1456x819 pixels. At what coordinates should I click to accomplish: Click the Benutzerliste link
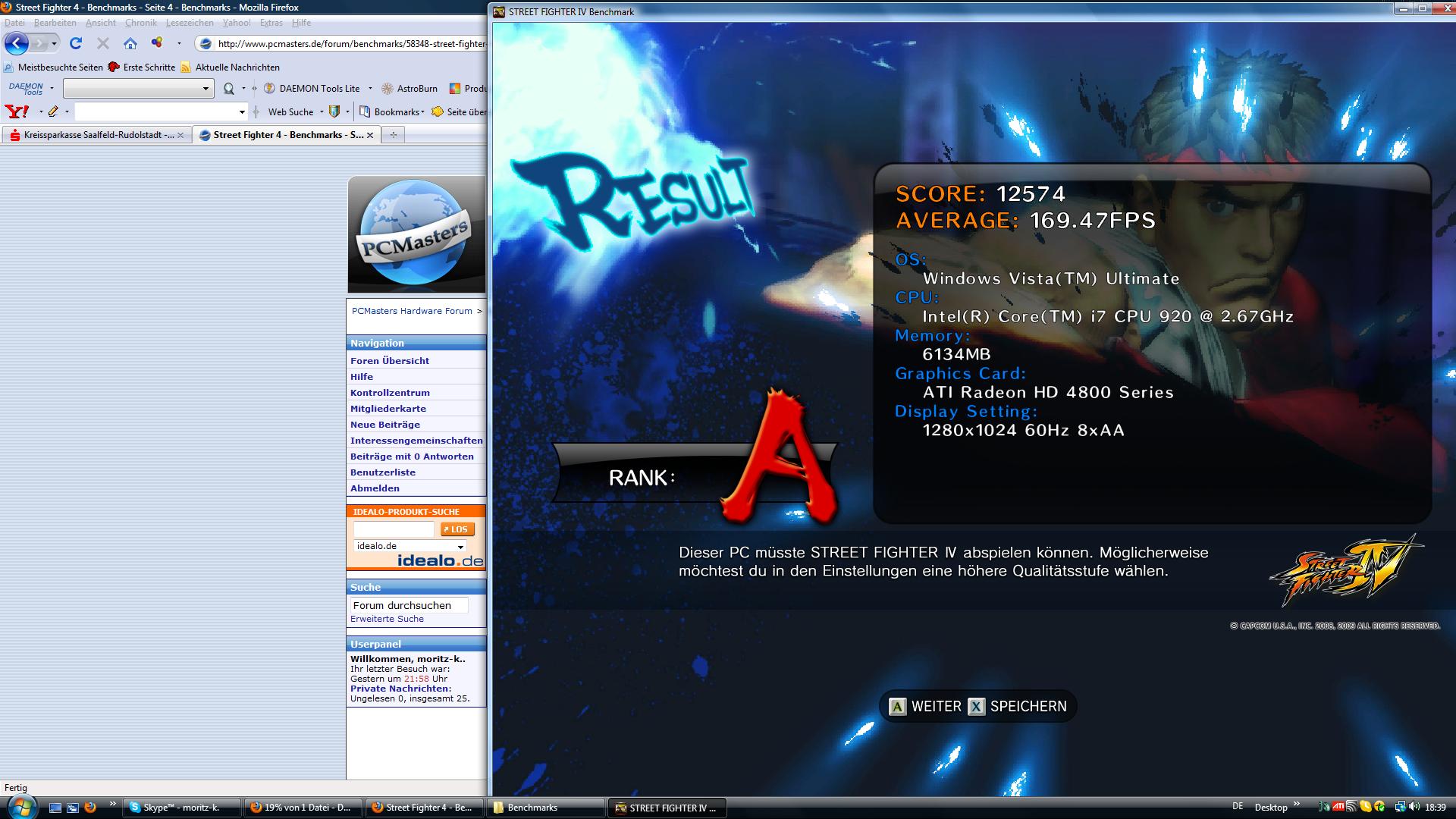point(383,472)
